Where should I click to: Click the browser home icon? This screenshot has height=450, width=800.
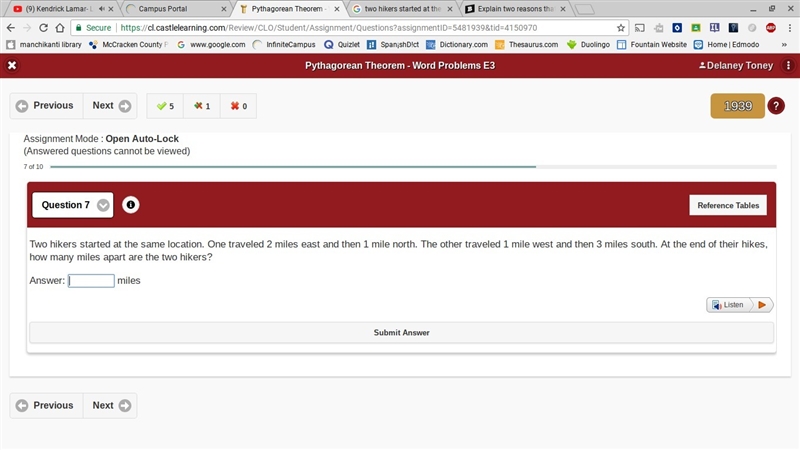point(60,28)
